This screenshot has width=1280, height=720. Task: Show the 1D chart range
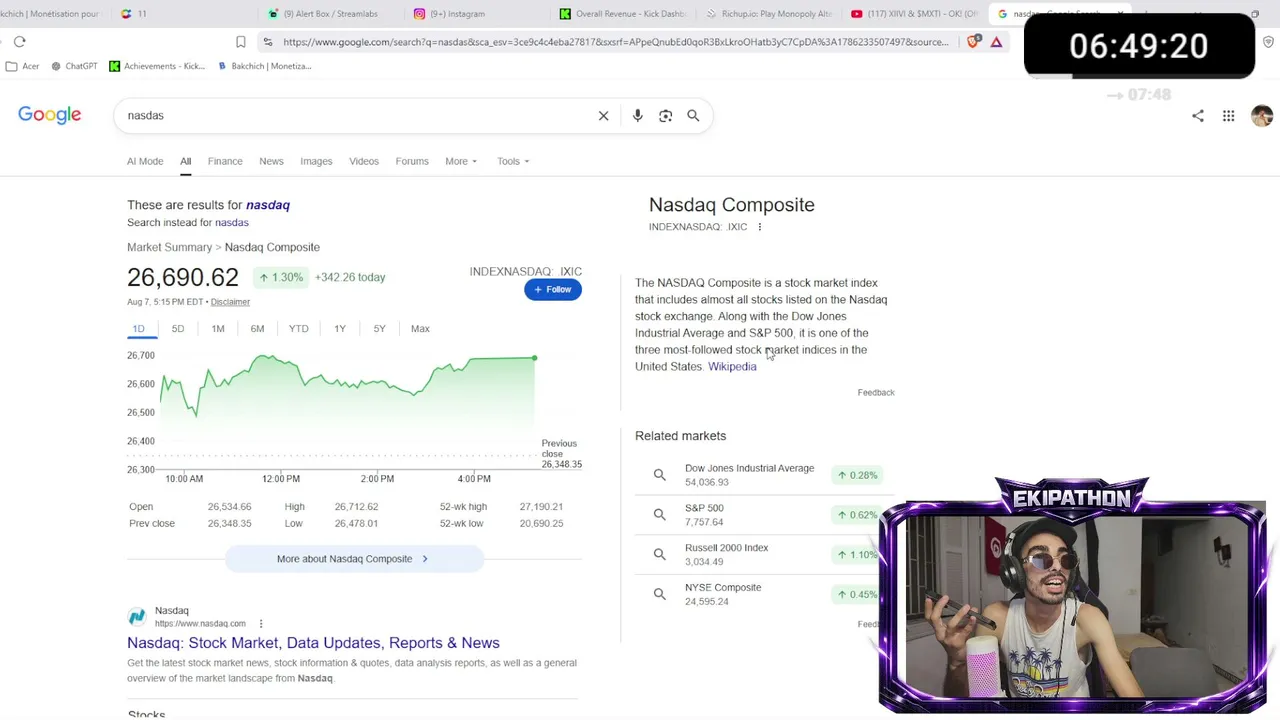point(138,328)
